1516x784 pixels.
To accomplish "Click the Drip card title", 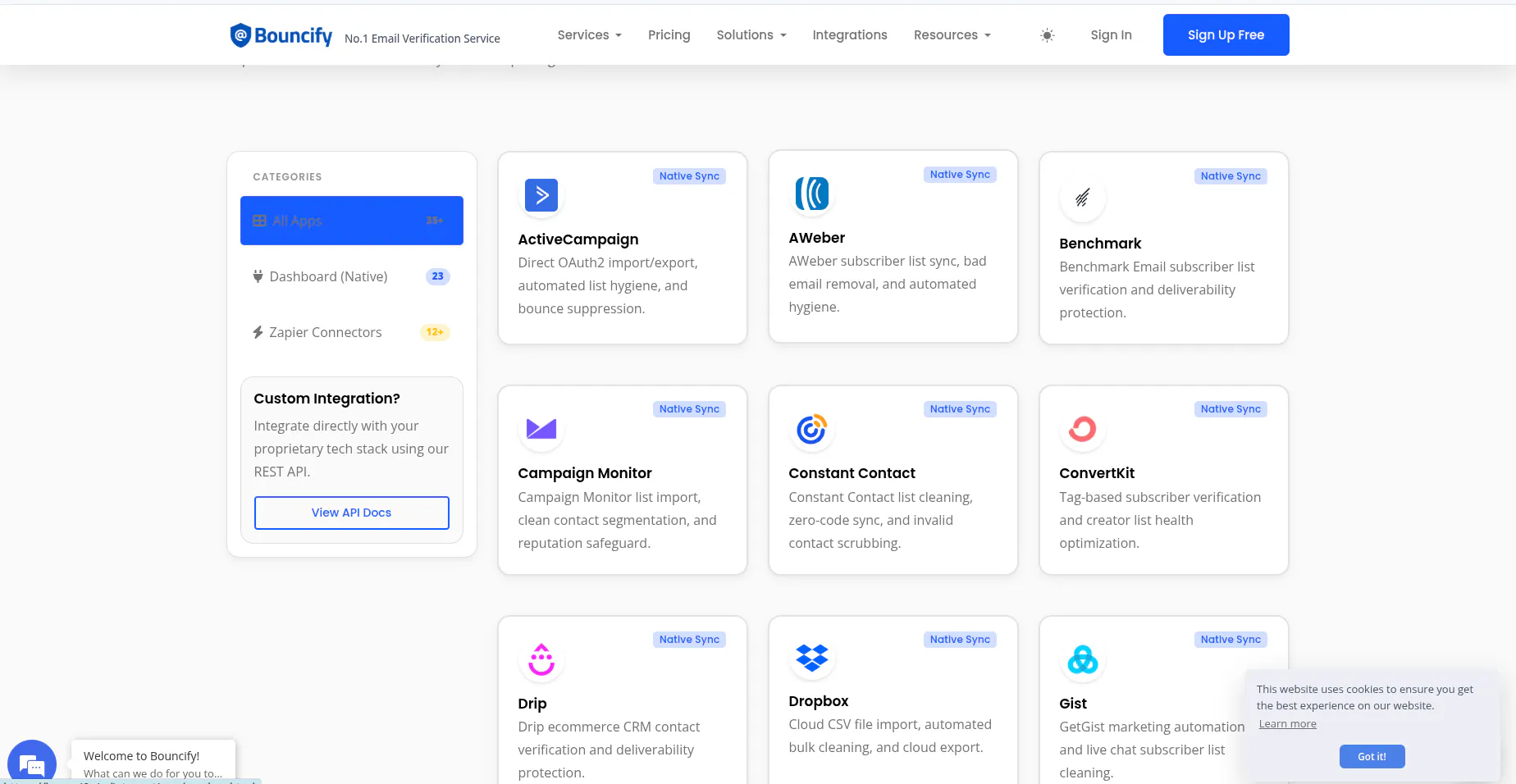I will click(x=532, y=704).
